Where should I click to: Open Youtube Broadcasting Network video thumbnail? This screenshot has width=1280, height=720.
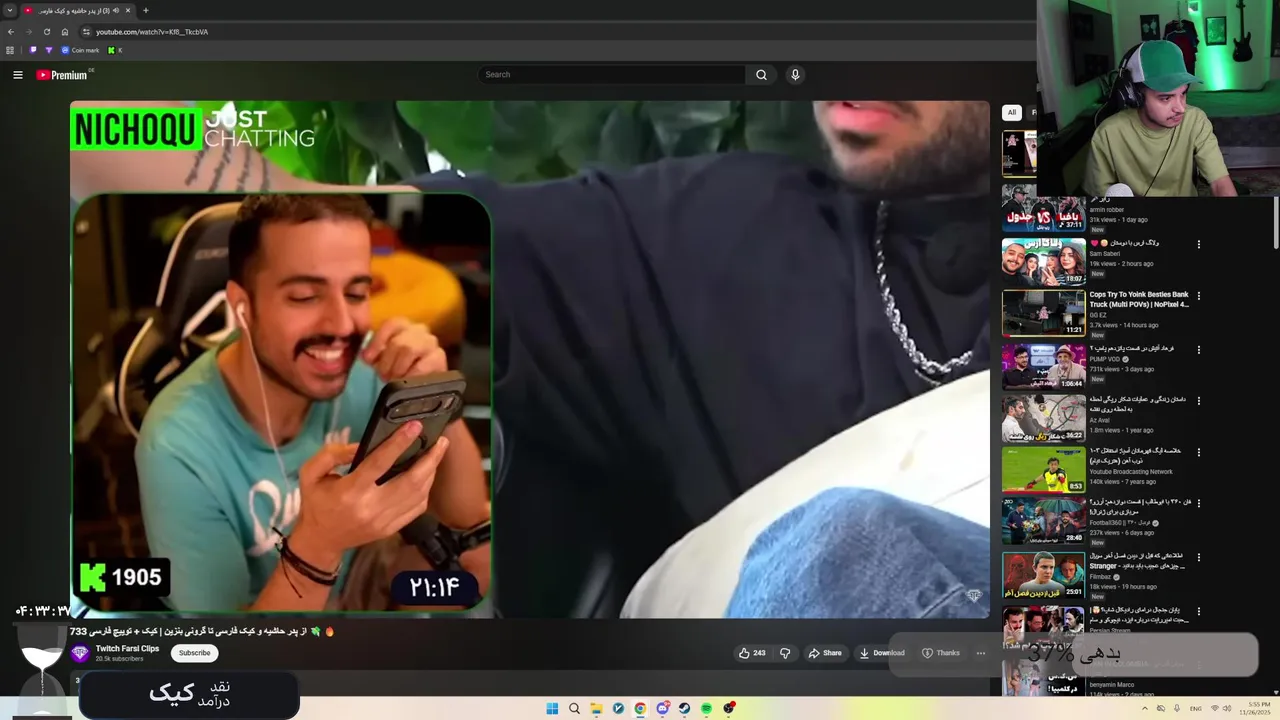coord(1043,469)
